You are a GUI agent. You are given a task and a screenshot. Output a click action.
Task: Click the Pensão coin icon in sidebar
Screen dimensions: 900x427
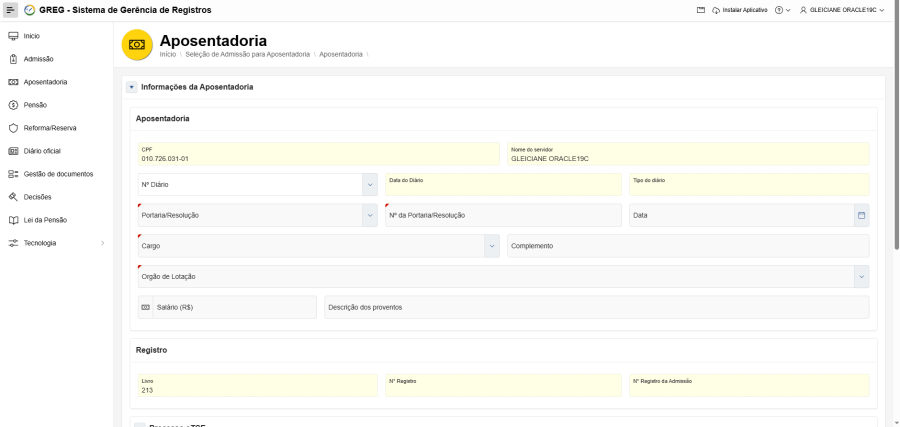pos(13,105)
